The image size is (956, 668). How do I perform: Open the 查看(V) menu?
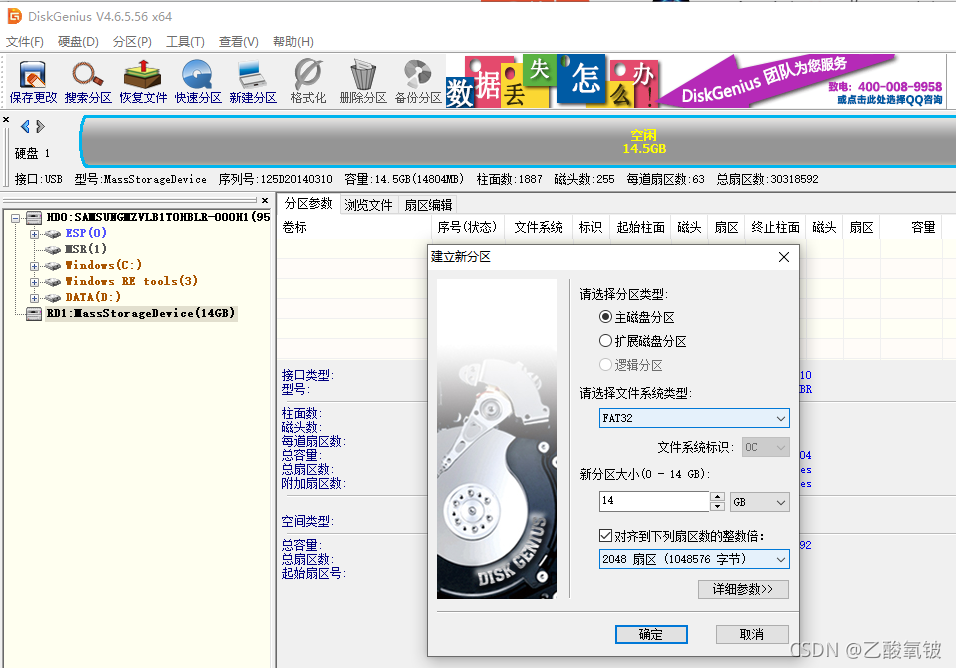coord(238,41)
